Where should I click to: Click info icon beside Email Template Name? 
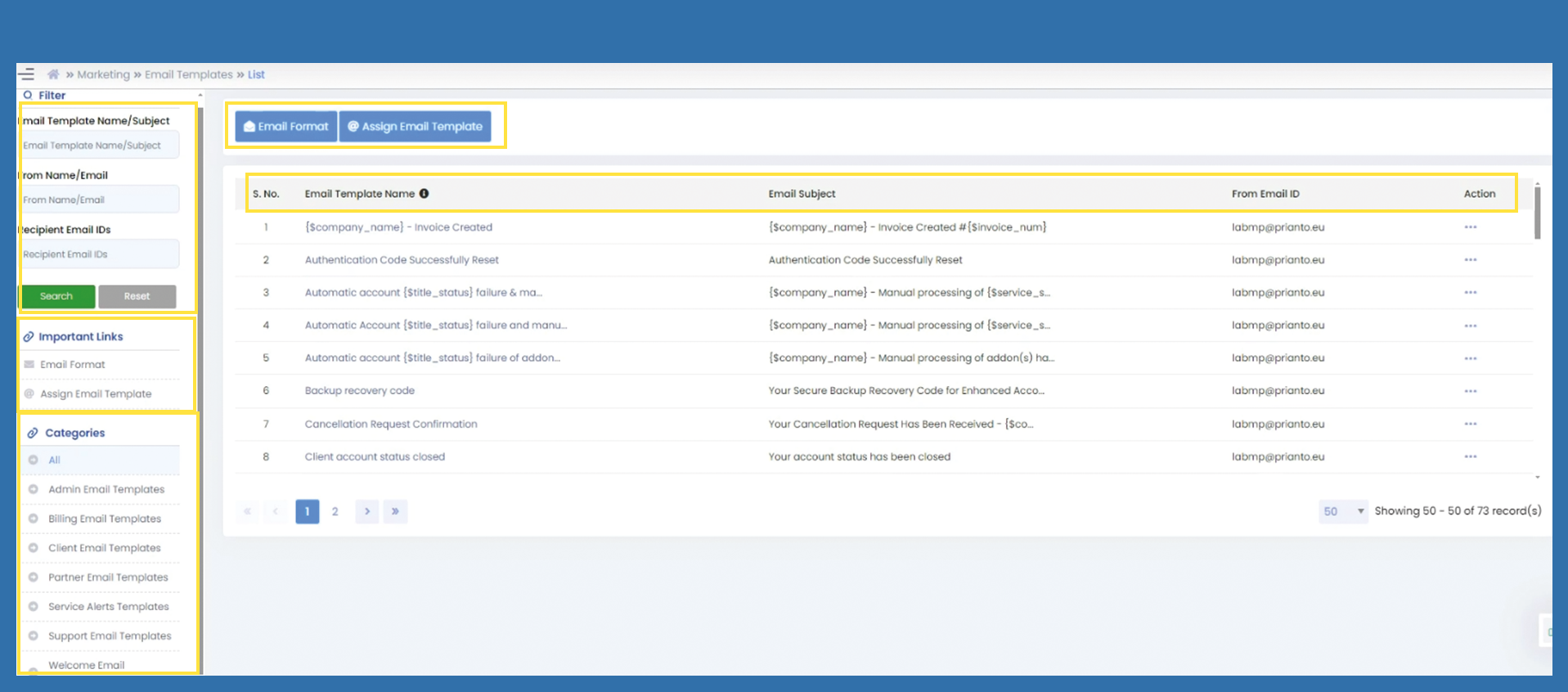point(424,194)
